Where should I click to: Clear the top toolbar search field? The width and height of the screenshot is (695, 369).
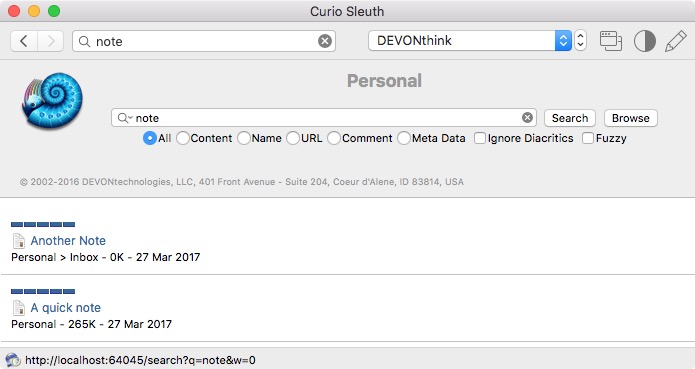[325, 41]
